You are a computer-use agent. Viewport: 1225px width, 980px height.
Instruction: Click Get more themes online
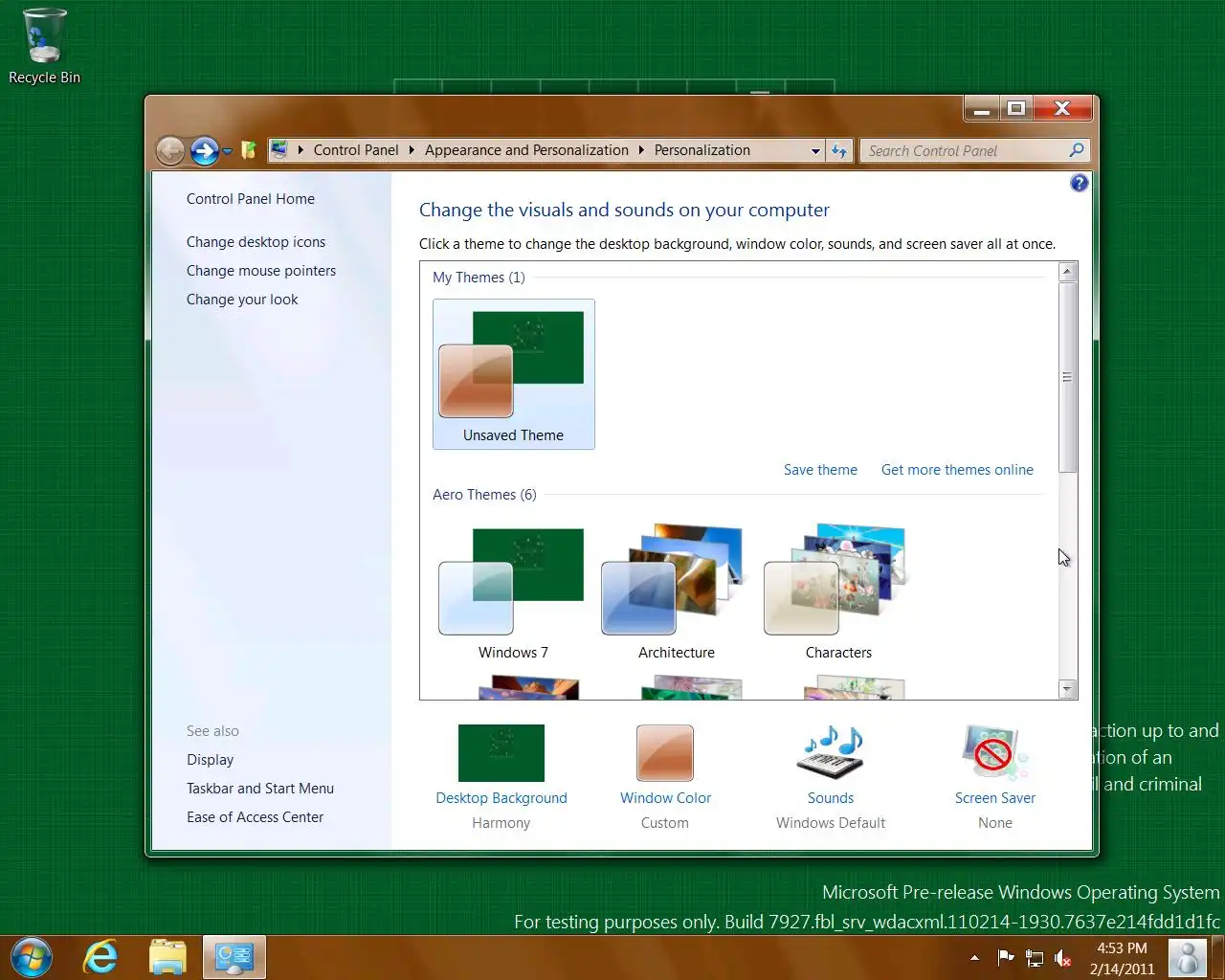(957, 470)
